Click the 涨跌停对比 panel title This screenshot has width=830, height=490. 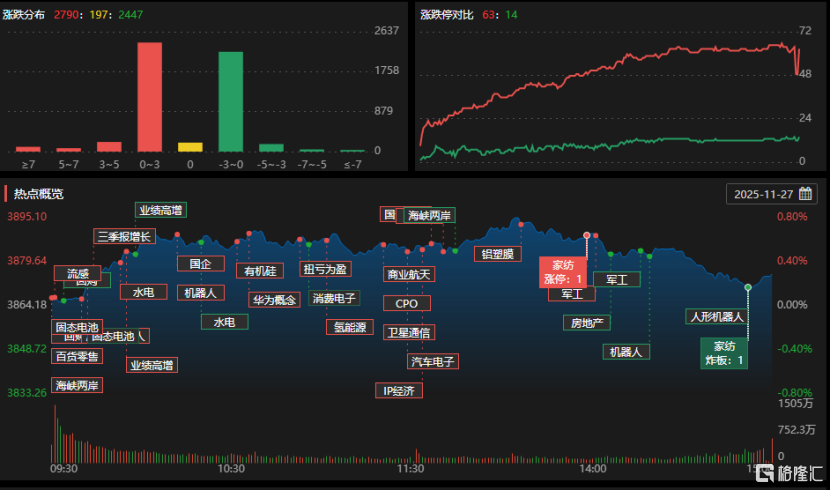coord(447,14)
